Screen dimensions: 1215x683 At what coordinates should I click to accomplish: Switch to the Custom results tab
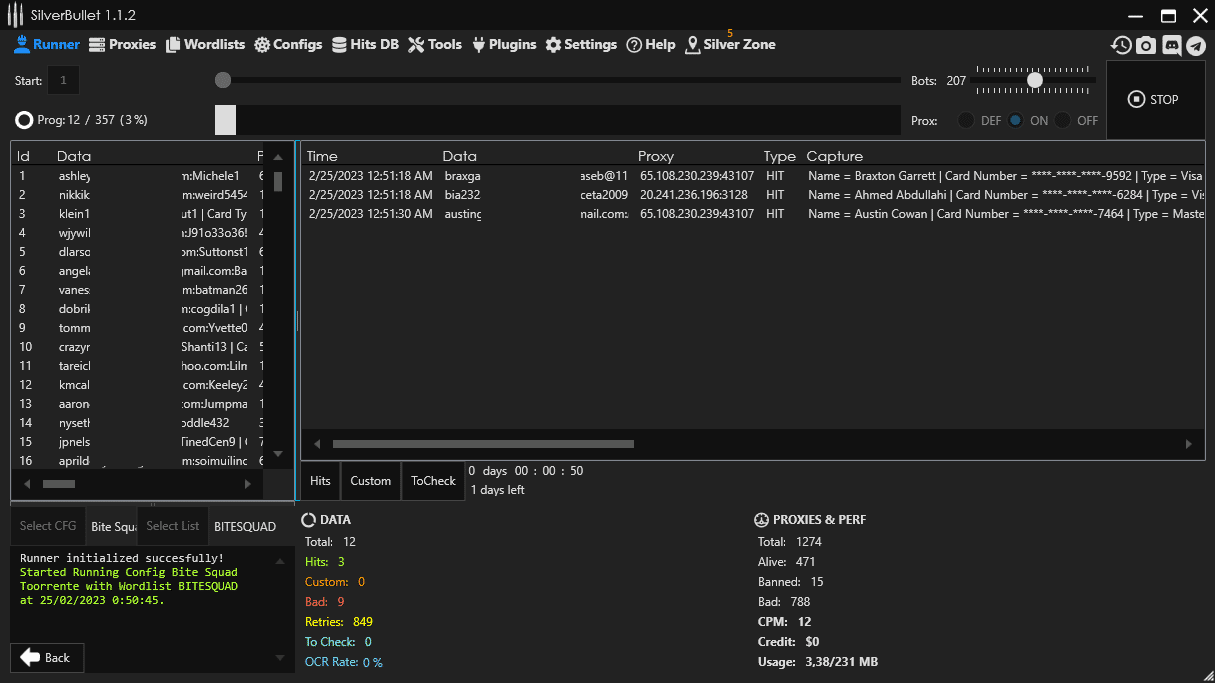[x=370, y=481]
